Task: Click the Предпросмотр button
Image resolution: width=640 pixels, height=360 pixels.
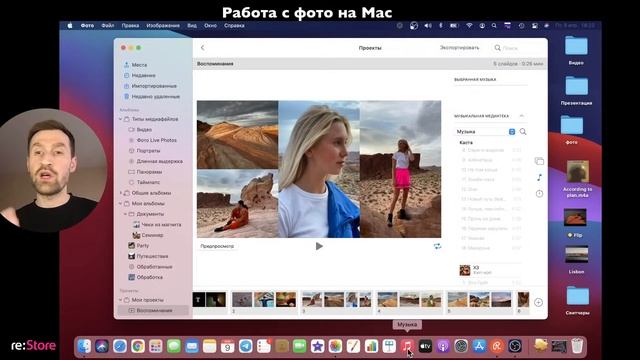Action: (x=217, y=246)
